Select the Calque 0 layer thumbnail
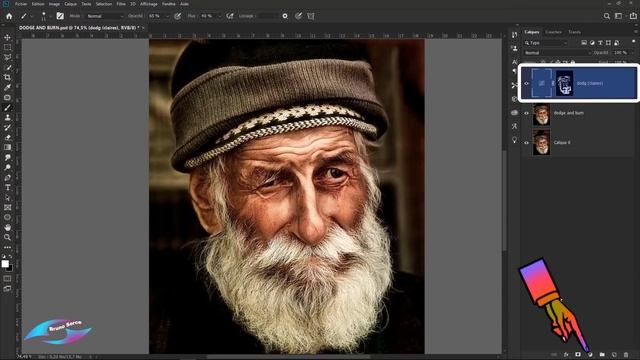The image size is (640, 360). (x=542, y=142)
